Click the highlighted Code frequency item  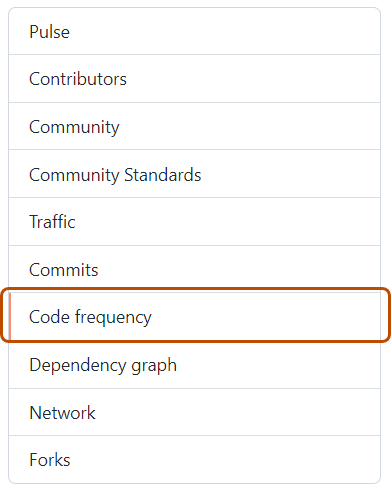(x=195, y=315)
